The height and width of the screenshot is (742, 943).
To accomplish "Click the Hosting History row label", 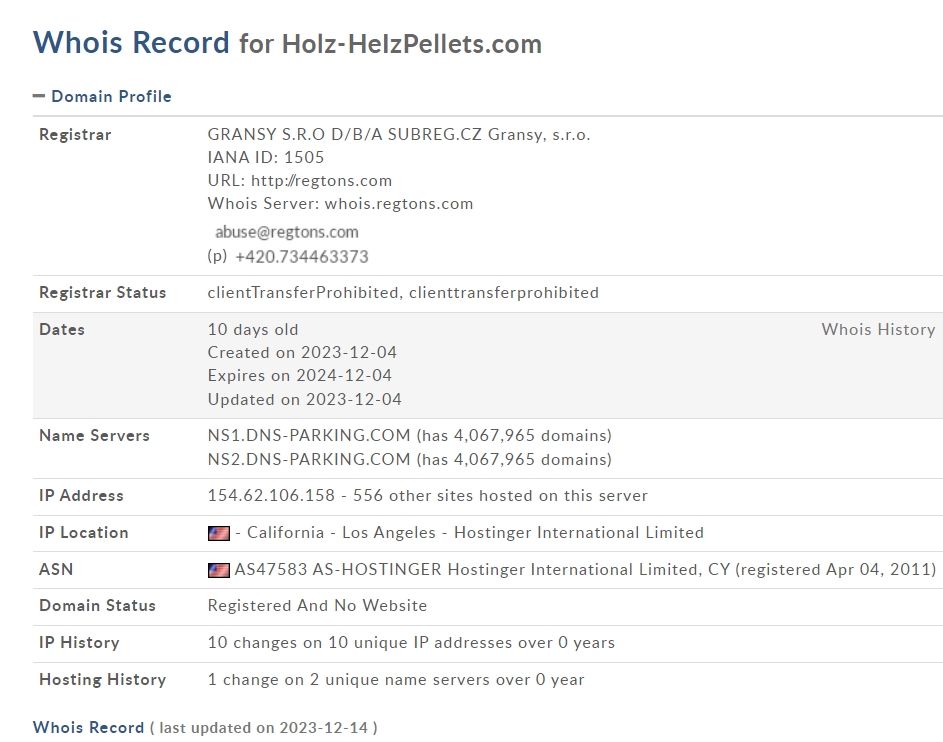I will coord(102,680).
